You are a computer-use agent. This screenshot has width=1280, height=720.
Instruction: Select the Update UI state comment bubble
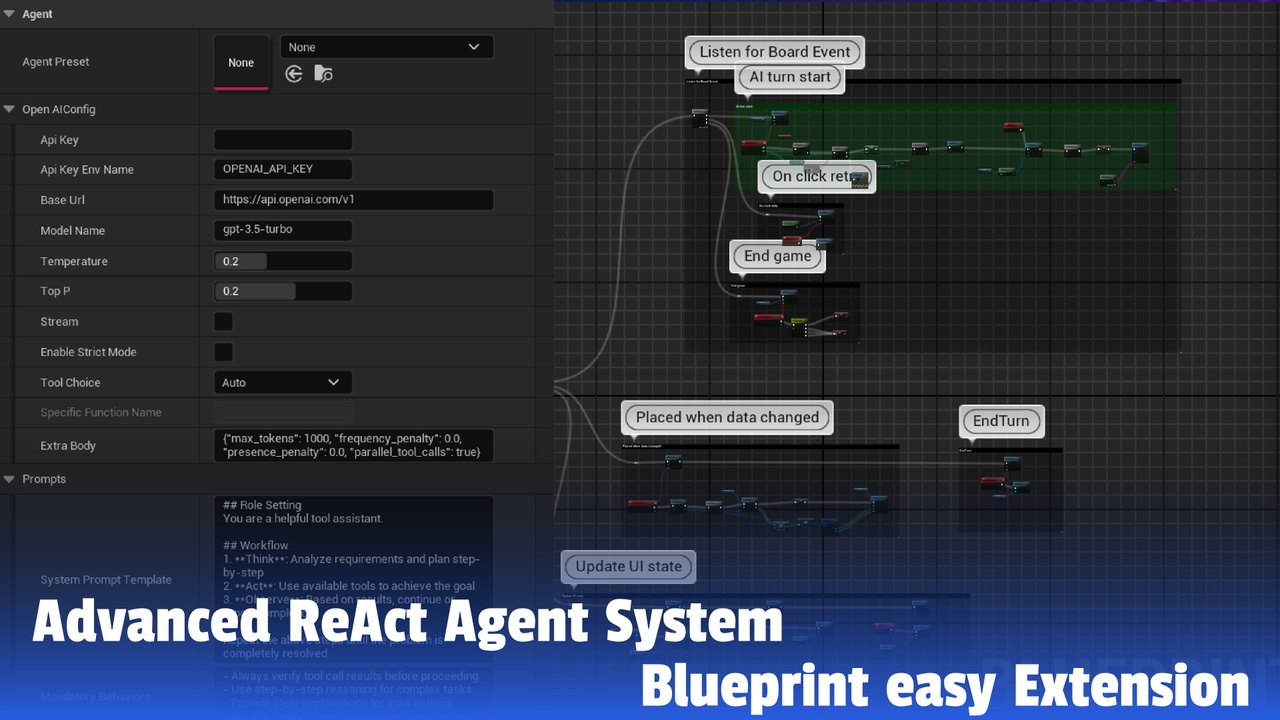(x=628, y=566)
